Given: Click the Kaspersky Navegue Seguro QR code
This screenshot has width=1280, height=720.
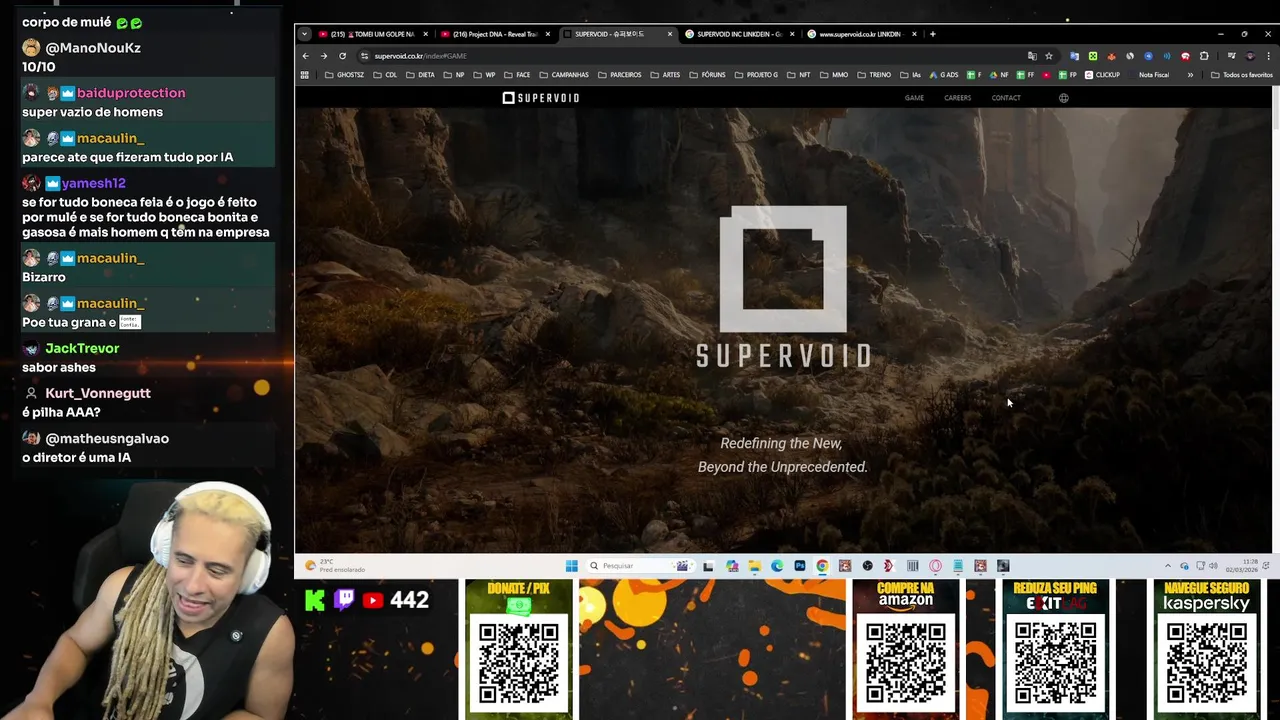Looking at the screenshot, I should (x=1207, y=662).
